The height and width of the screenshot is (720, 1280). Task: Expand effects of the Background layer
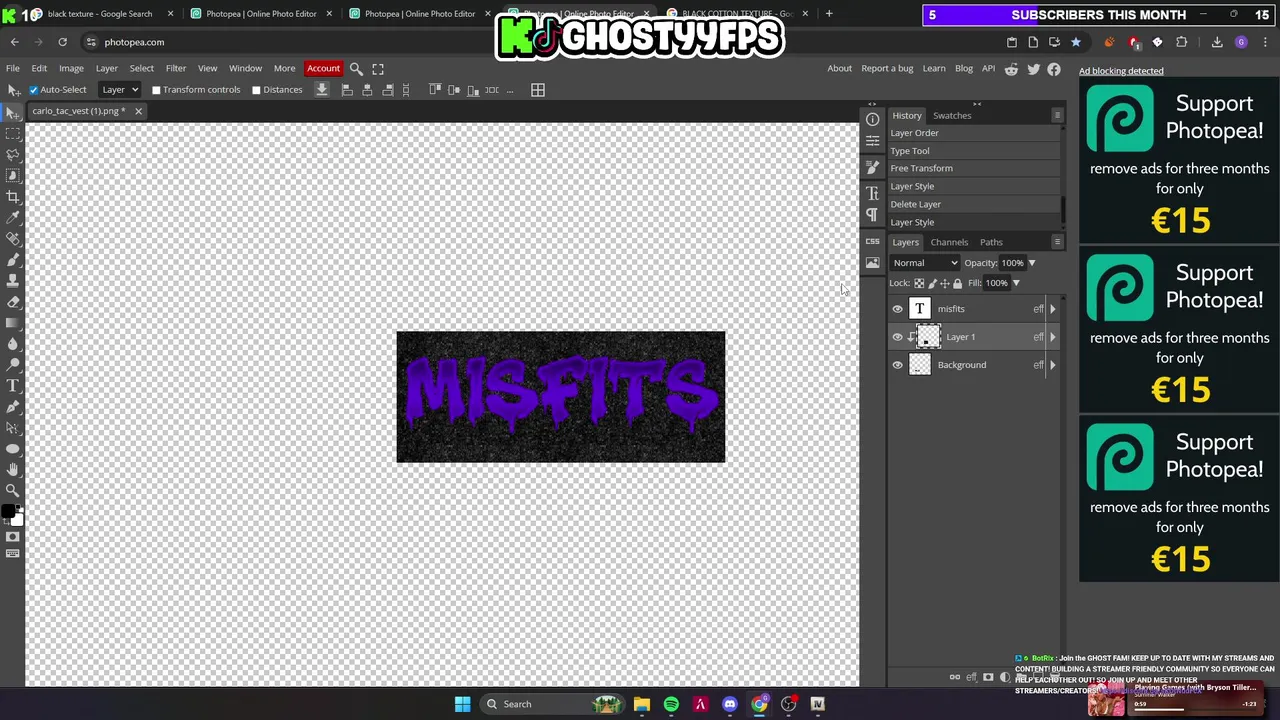(1052, 365)
